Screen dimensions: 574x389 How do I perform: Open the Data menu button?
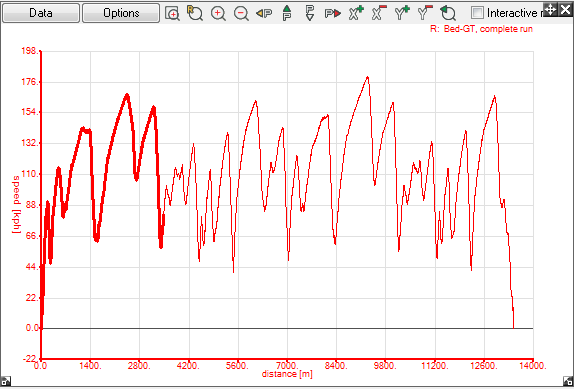tap(41, 13)
